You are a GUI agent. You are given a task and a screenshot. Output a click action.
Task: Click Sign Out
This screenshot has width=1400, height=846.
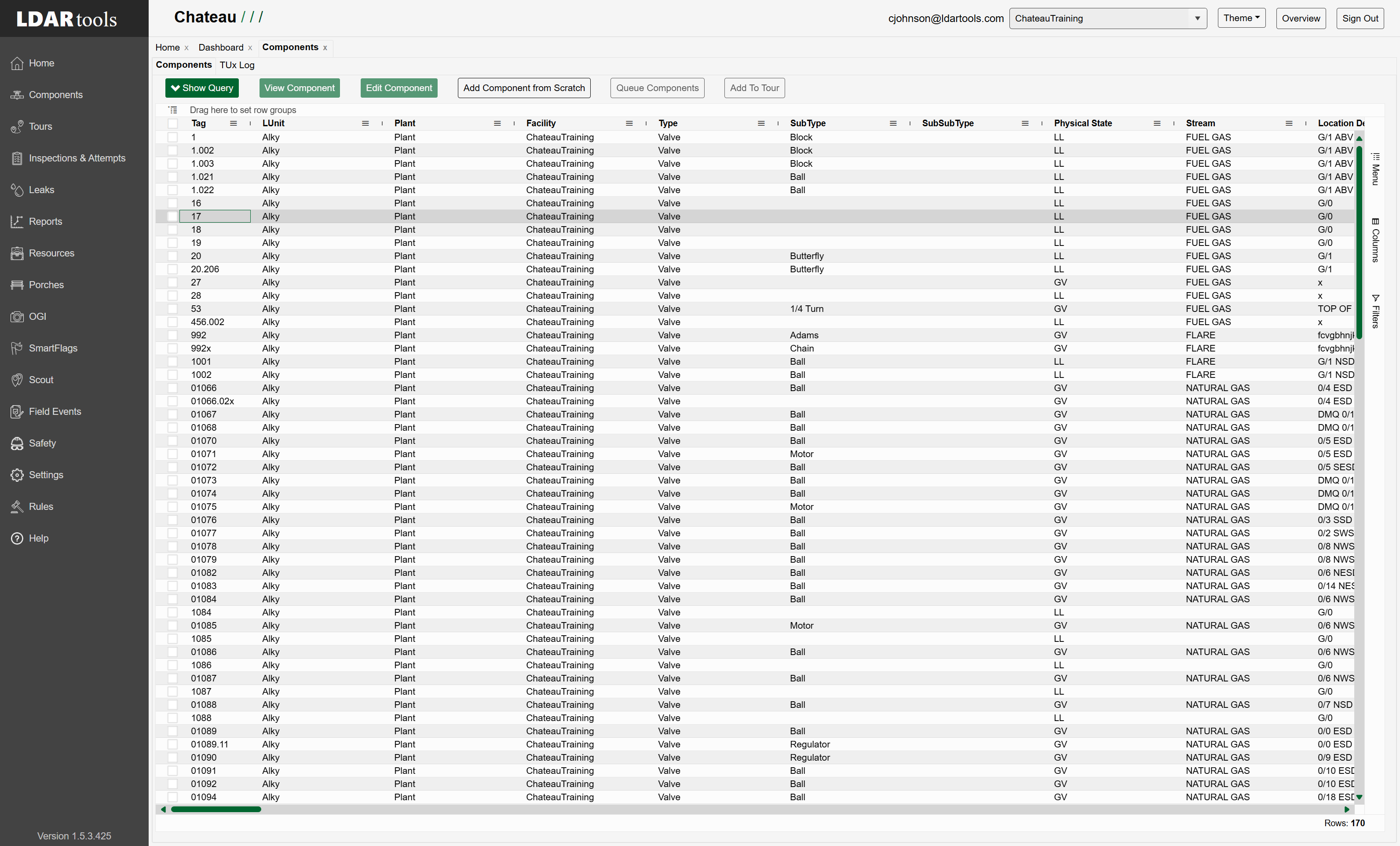pyautogui.click(x=1360, y=18)
